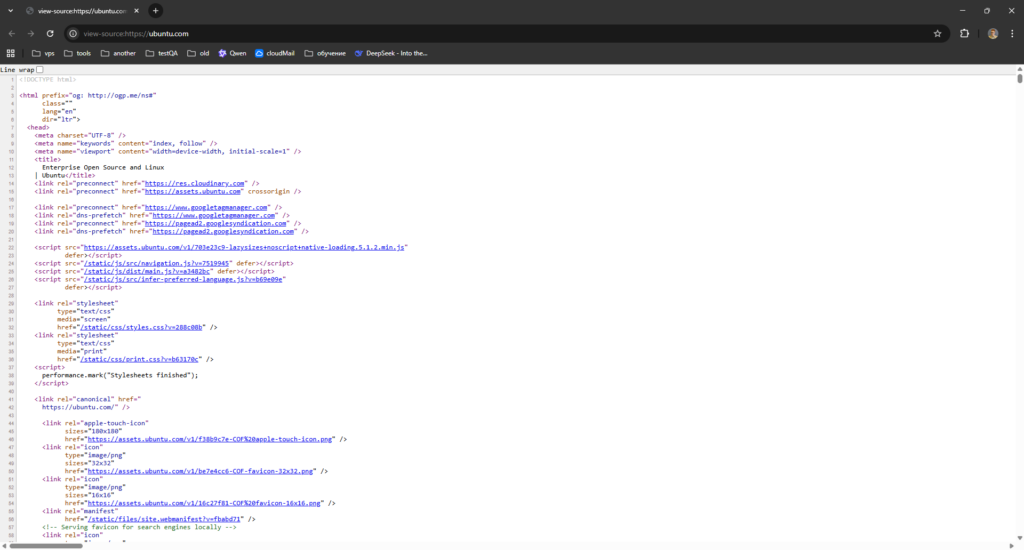Viewport: 1024px width, 550px height.
Task: Bookmark this page with the star icon
Action: [937, 33]
